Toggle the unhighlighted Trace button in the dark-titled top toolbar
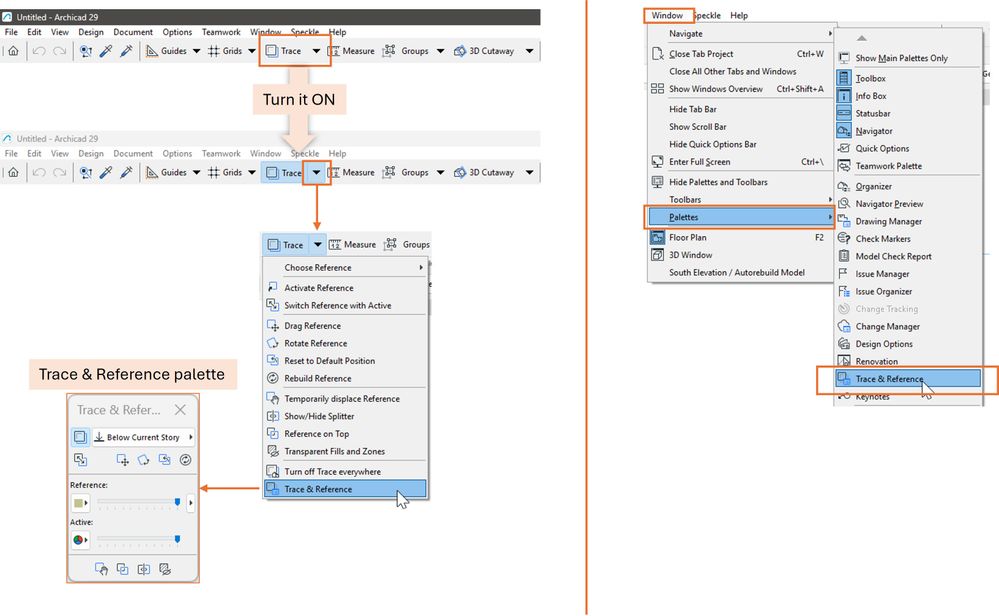This screenshot has height=616, width=999. pyautogui.click(x=284, y=51)
